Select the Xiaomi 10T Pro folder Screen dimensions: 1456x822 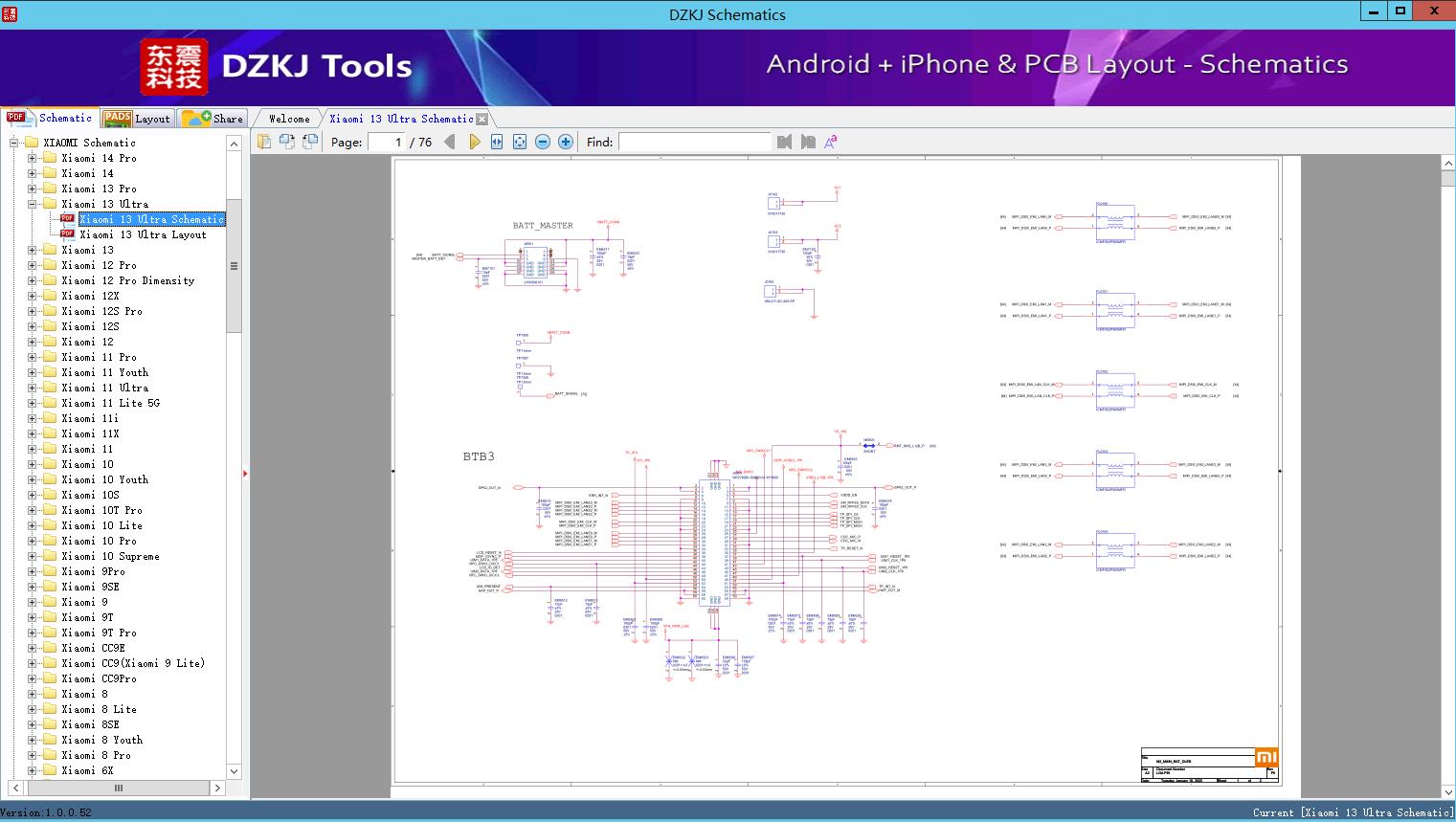[x=101, y=510]
